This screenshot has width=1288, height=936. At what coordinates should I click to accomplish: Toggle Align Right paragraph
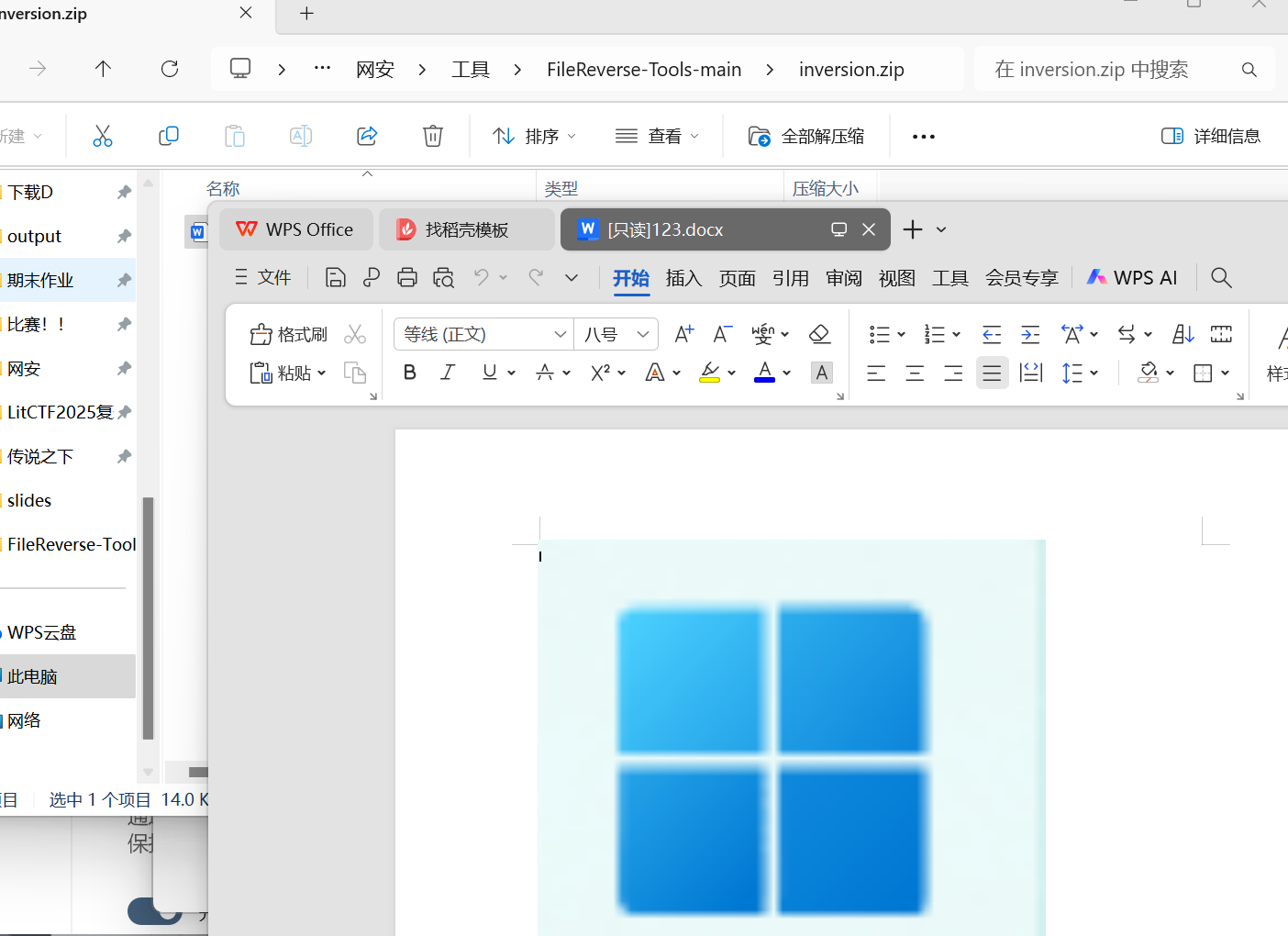coord(954,373)
